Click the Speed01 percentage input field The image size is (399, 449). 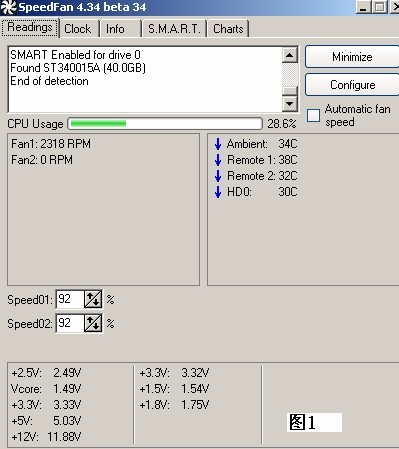click(70, 299)
